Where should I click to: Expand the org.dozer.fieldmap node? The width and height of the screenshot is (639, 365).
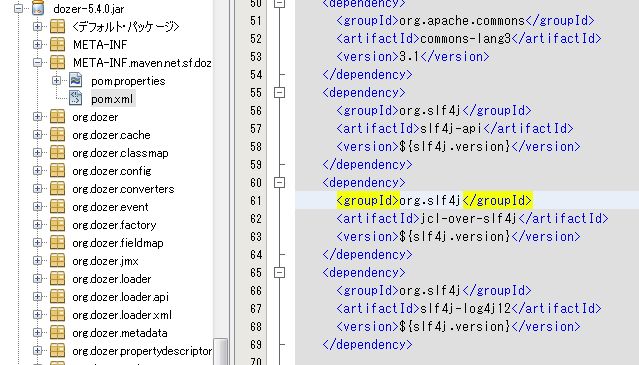click(x=37, y=242)
